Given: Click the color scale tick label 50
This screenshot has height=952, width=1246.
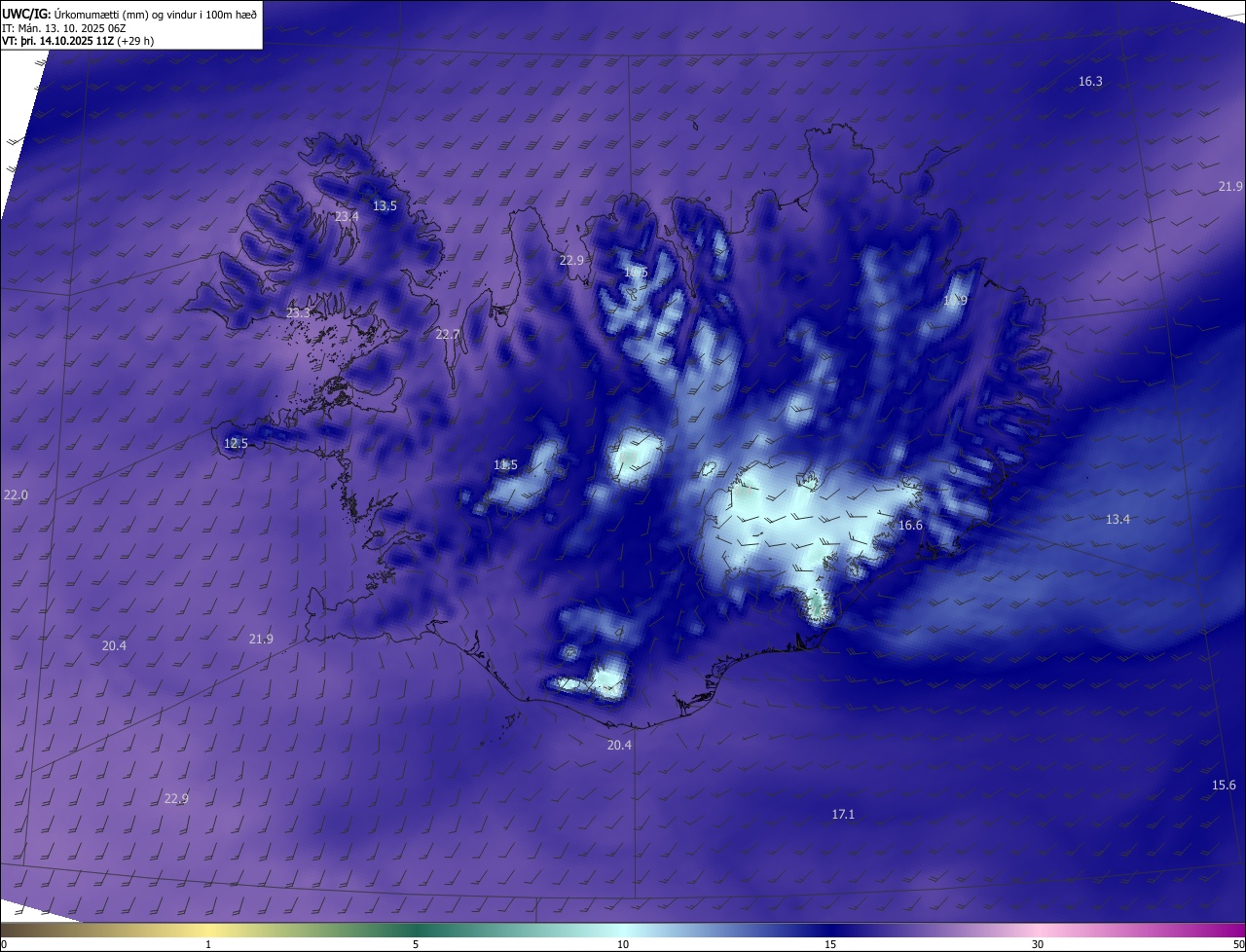Looking at the screenshot, I should point(1238,944).
